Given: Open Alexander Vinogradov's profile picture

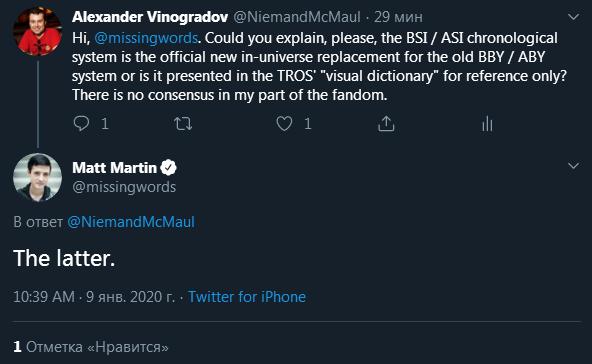Looking at the screenshot, I should tap(37, 31).
